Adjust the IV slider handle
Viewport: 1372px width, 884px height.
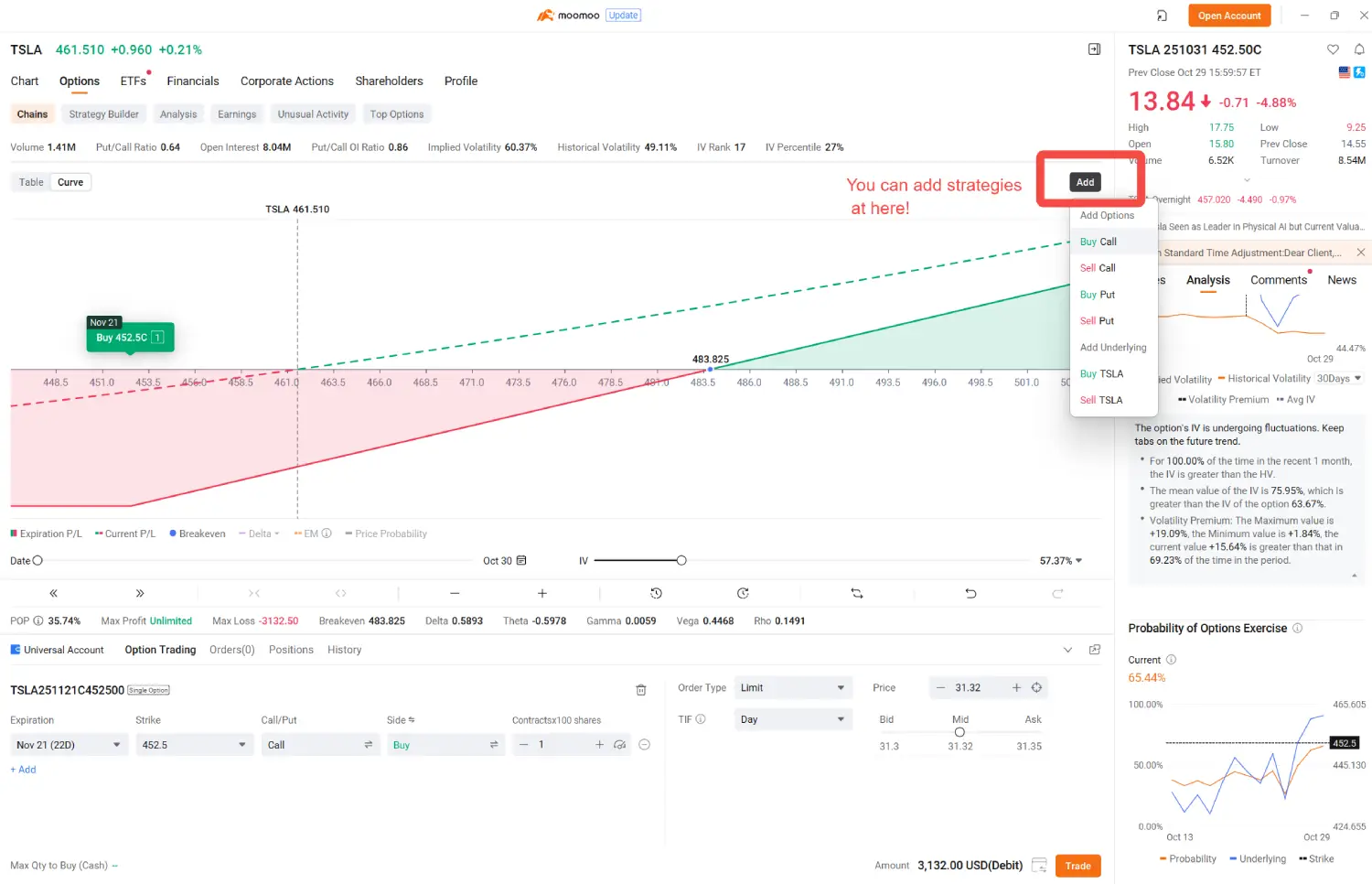[681, 561]
